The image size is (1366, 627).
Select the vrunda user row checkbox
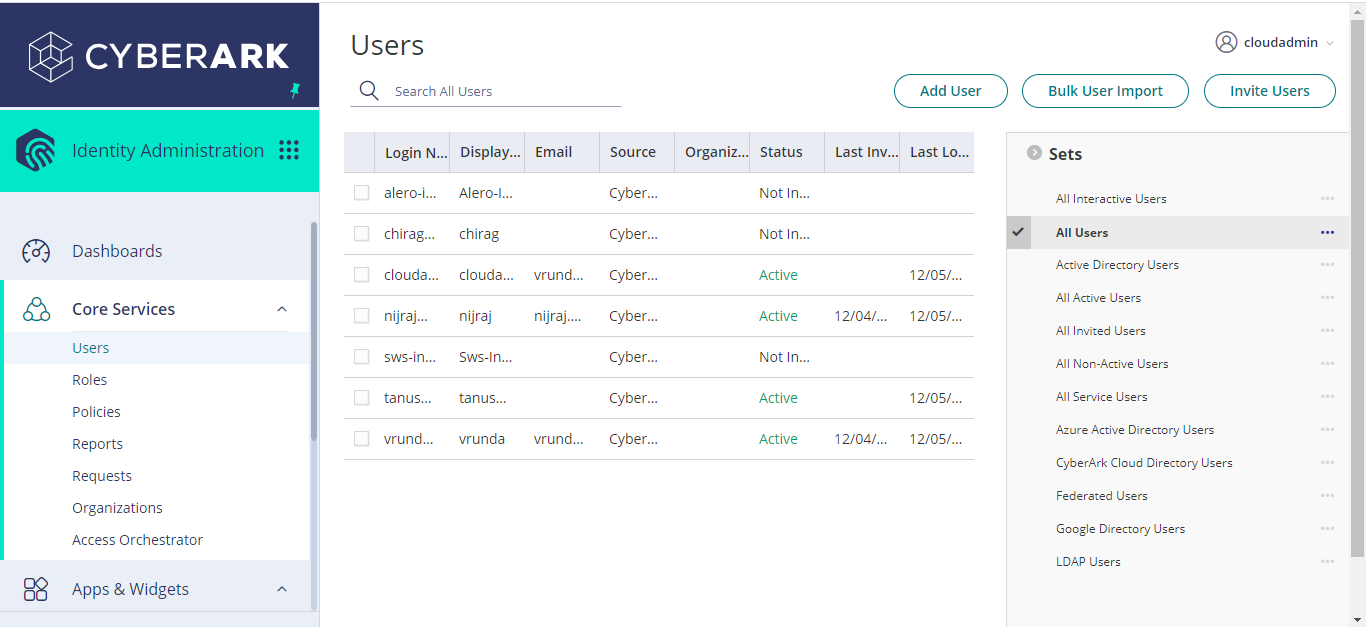[362, 439]
